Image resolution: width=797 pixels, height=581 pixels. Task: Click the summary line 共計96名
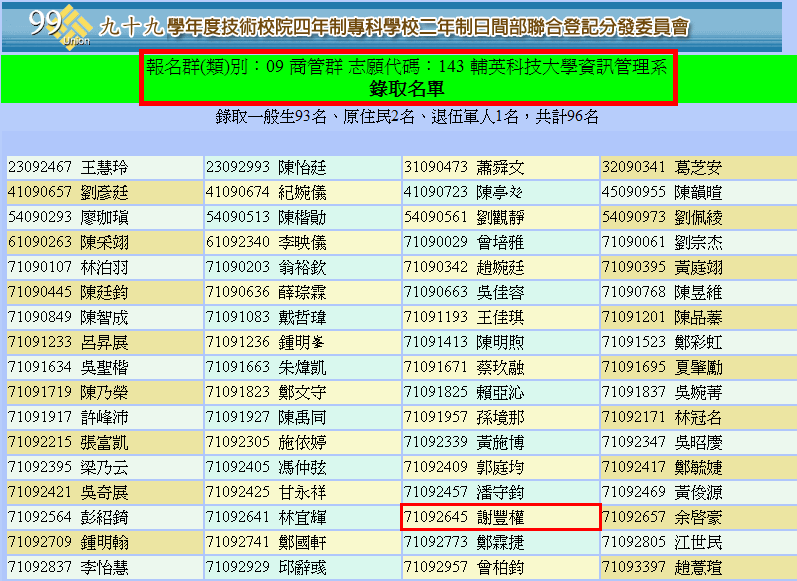point(407,117)
